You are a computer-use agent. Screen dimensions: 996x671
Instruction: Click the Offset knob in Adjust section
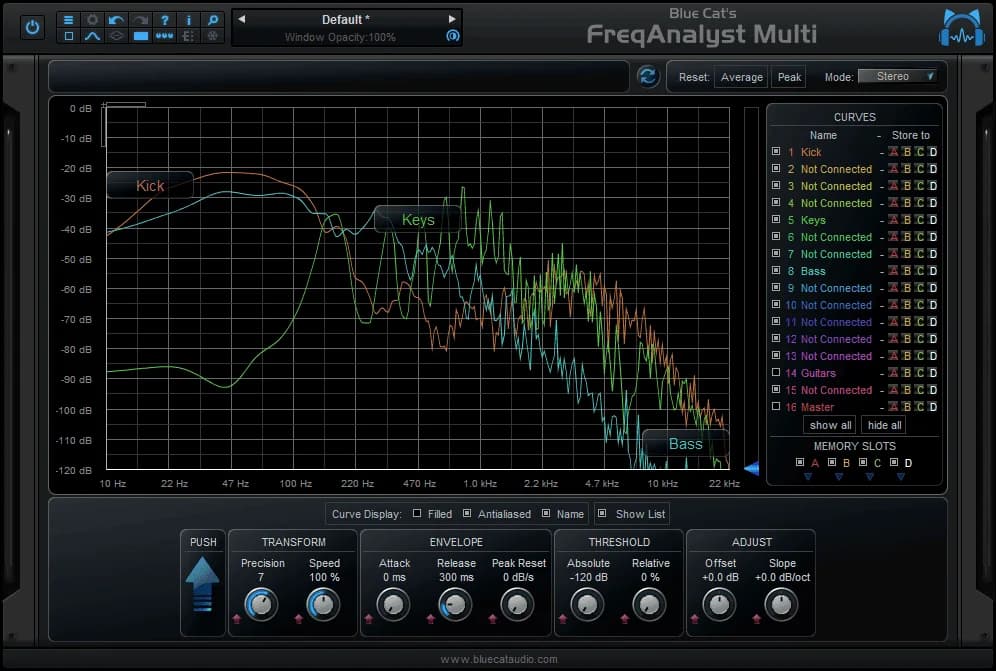point(719,604)
